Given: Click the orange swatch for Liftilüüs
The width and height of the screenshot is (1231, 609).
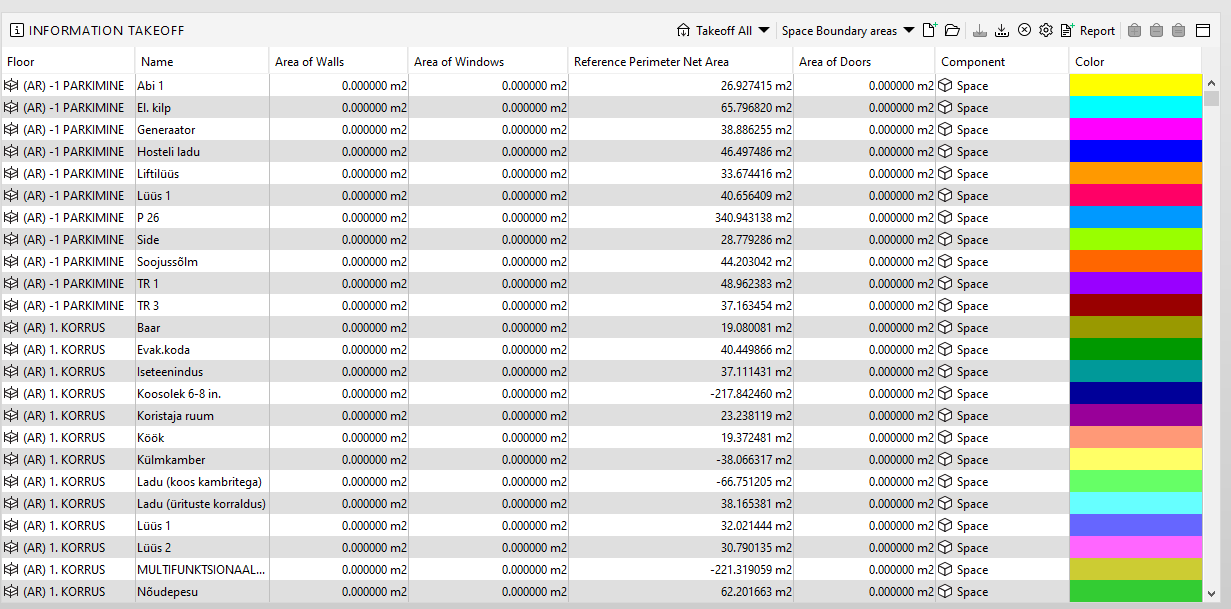Looking at the screenshot, I should point(1135,173).
